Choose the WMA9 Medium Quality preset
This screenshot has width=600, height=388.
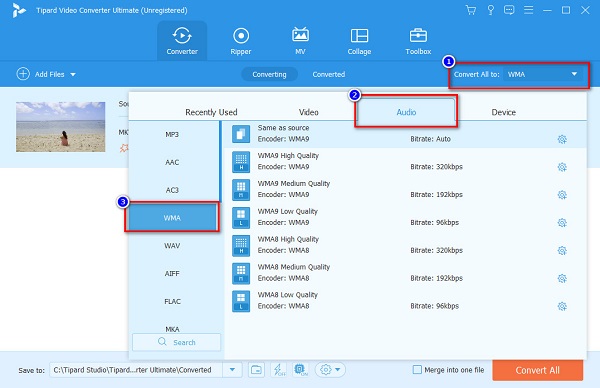(405, 189)
